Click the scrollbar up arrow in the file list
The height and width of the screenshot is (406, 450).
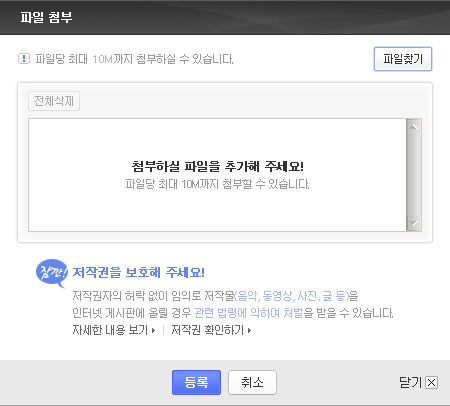(414, 126)
